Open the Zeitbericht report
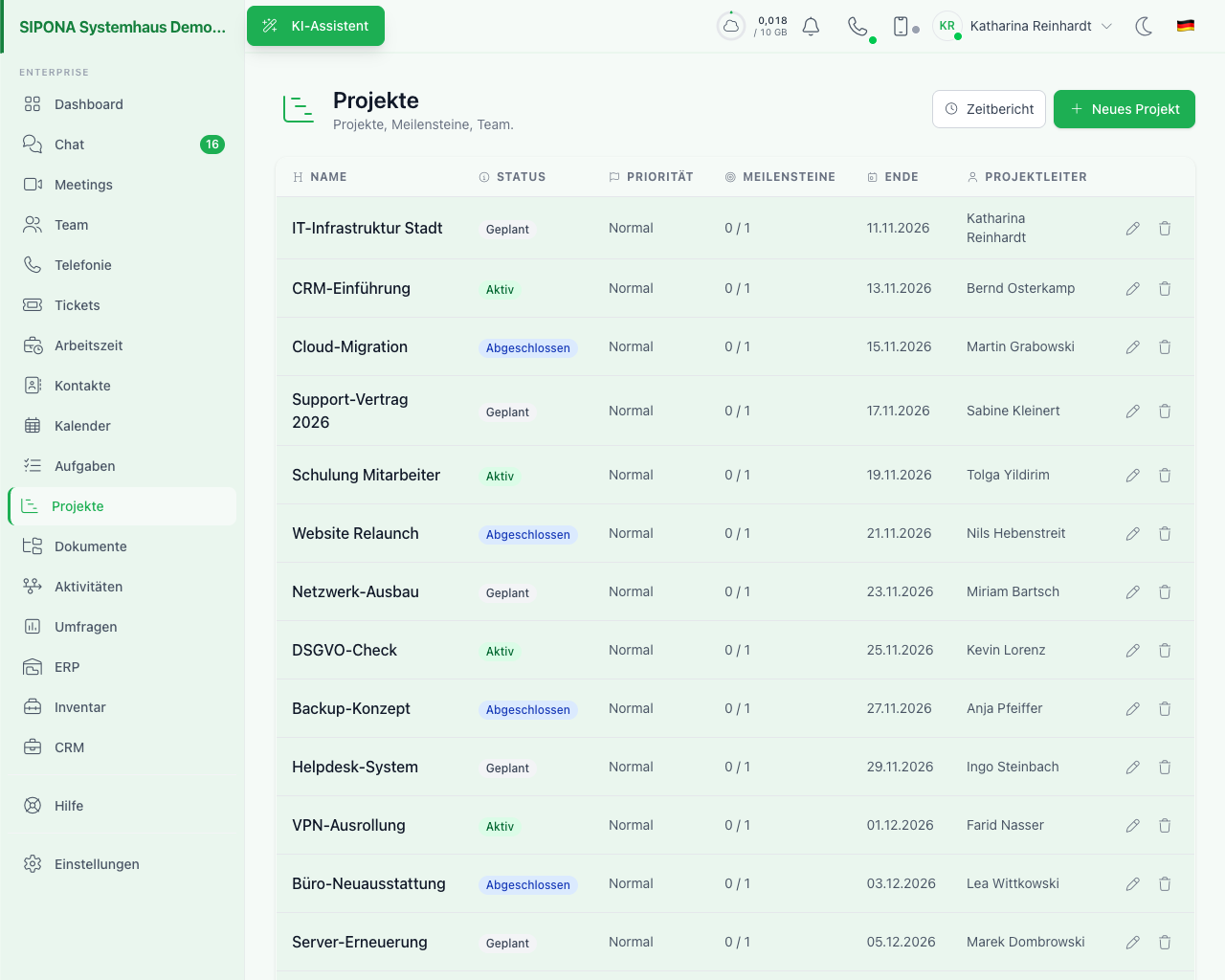 tap(989, 109)
